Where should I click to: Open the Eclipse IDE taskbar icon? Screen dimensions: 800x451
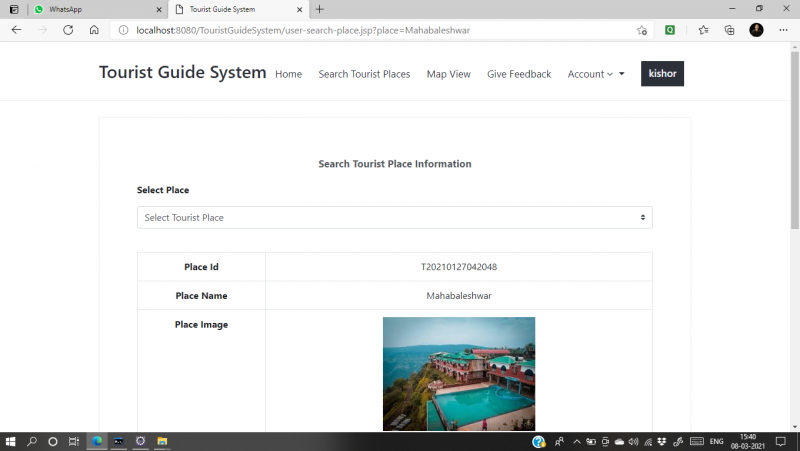(x=140, y=441)
